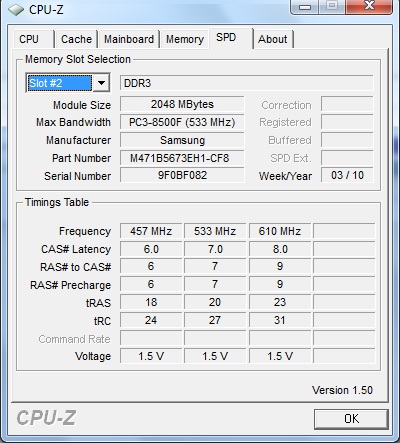Image resolution: width=400 pixels, height=443 pixels.
Task: Click the 03 / 10 Week/Year value
Action: tap(347, 175)
